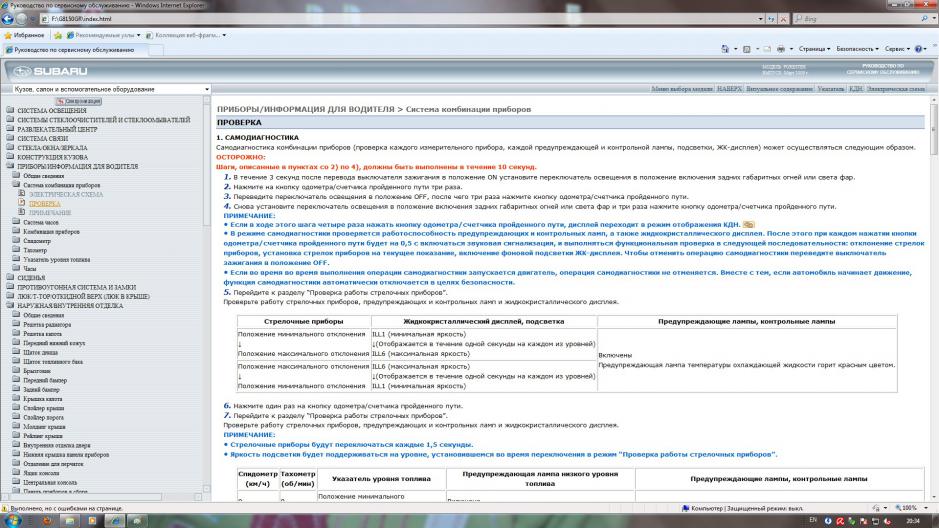Open the Favorites star button

point(24,35)
